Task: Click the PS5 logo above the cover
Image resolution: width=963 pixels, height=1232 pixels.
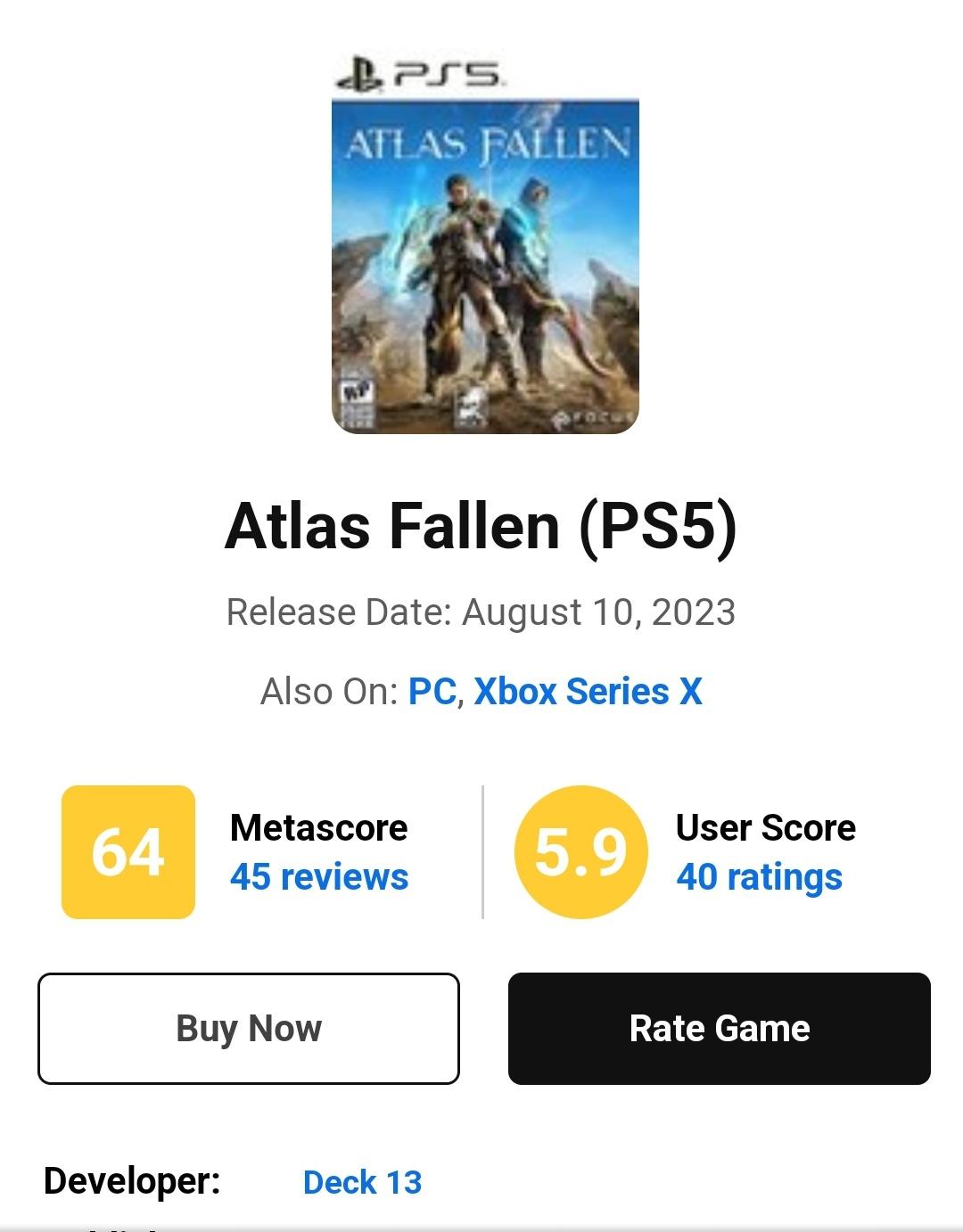Action: pos(418,75)
